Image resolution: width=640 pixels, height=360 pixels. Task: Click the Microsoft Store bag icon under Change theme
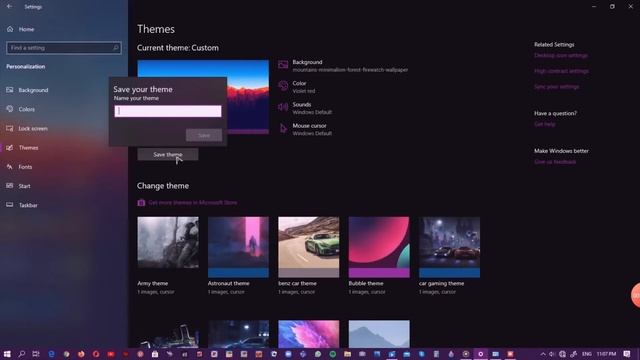coord(141,202)
